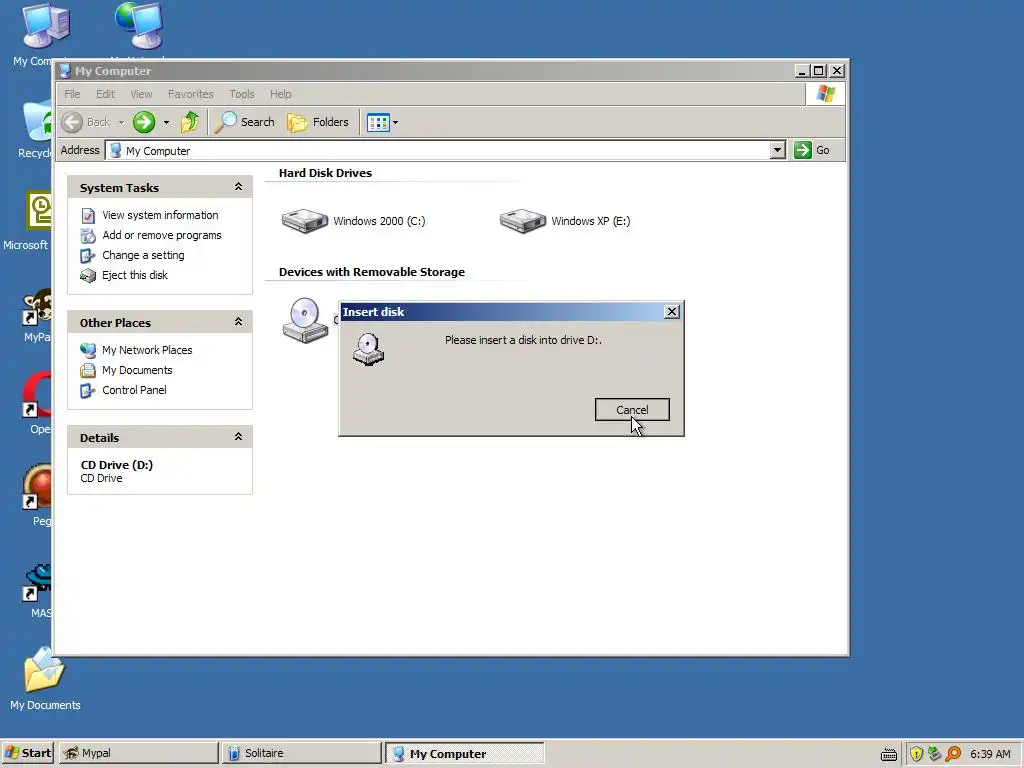Screen dimensions: 1024x768
Task: Click Add or remove programs link
Action: (x=161, y=235)
